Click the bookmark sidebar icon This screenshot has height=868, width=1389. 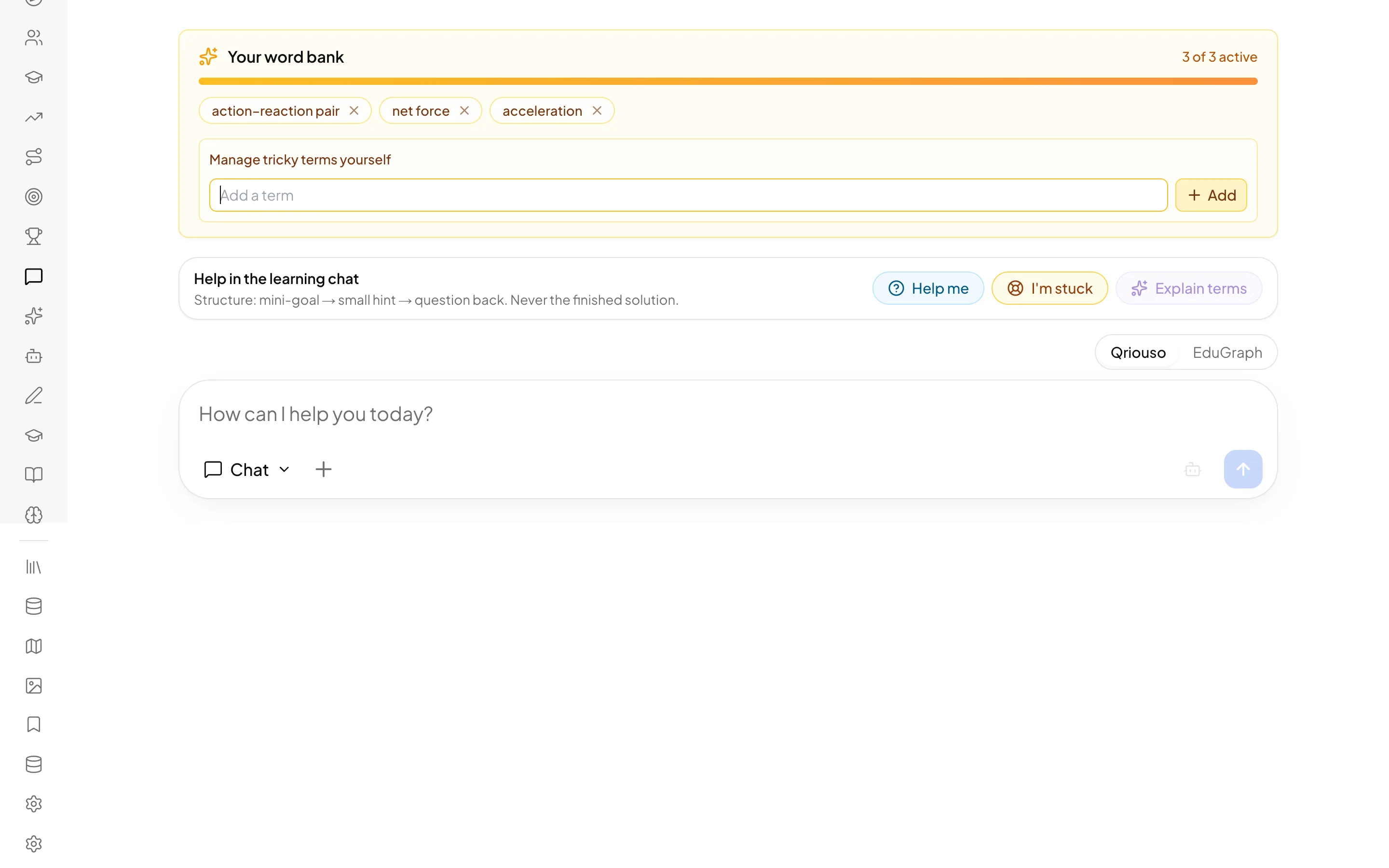click(34, 724)
